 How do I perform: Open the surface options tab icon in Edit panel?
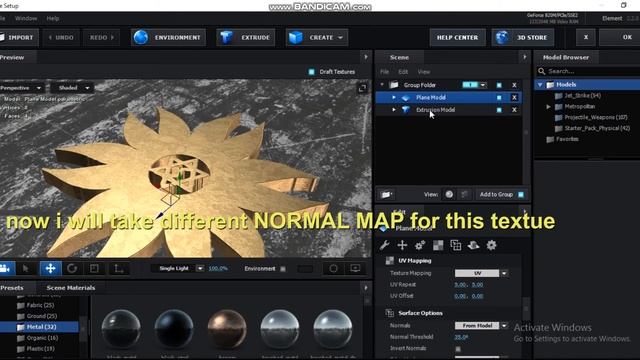coord(456,245)
